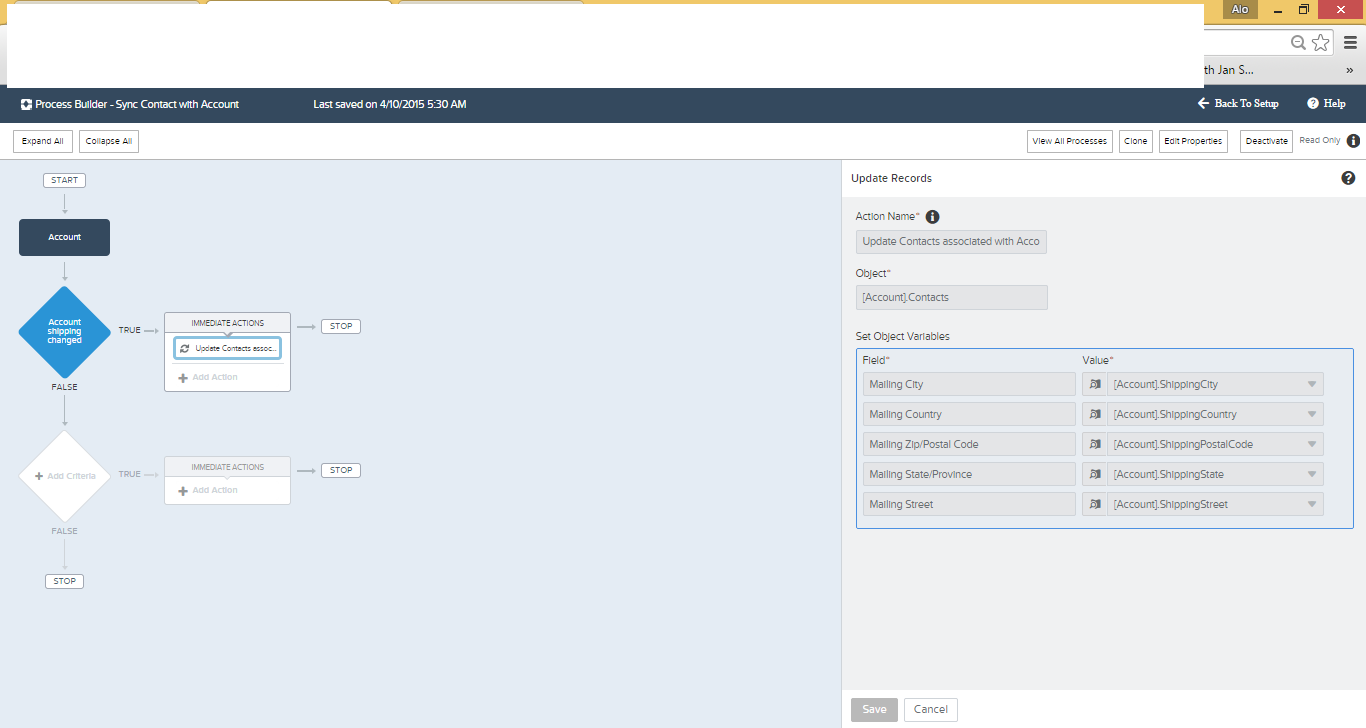This screenshot has height=728, width=1366.
Task: Select the Account shipping changed criteria diamond
Action: coord(65,331)
